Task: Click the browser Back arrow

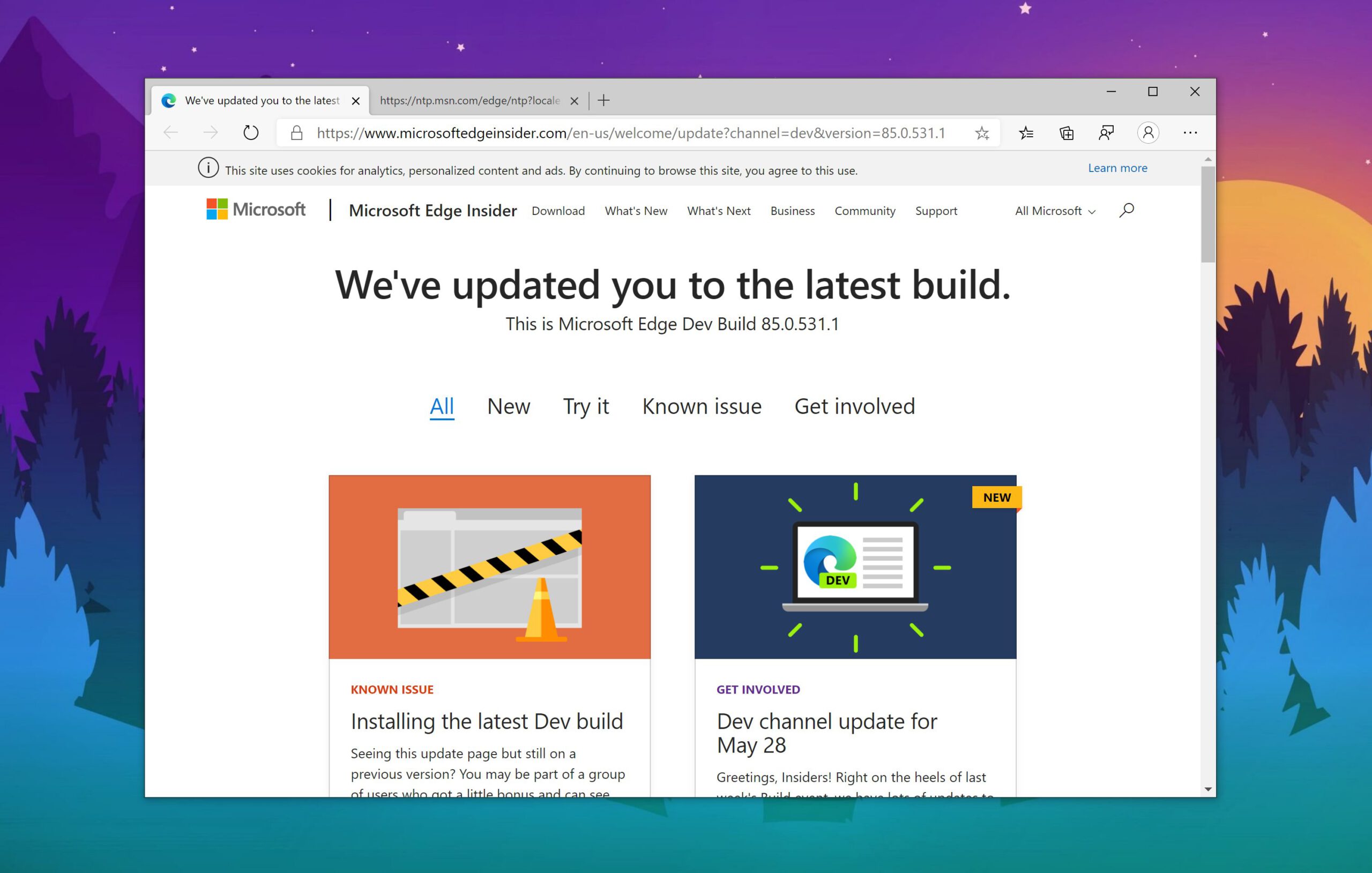Action: click(170, 133)
